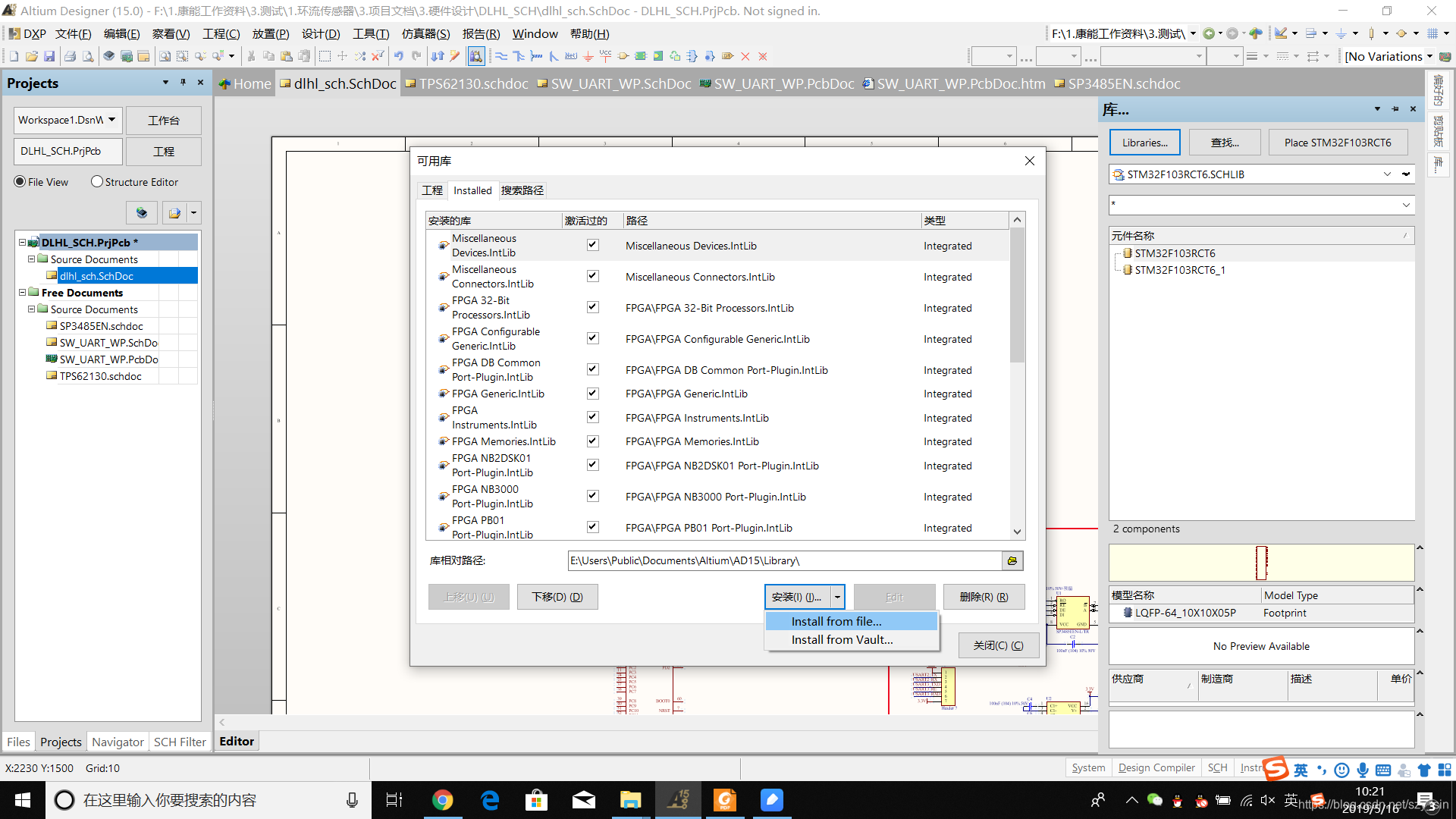The image size is (1456, 819).
Task: Uncheck Miscellaneous Devices.IntLib activated checkbox
Action: point(593,245)
